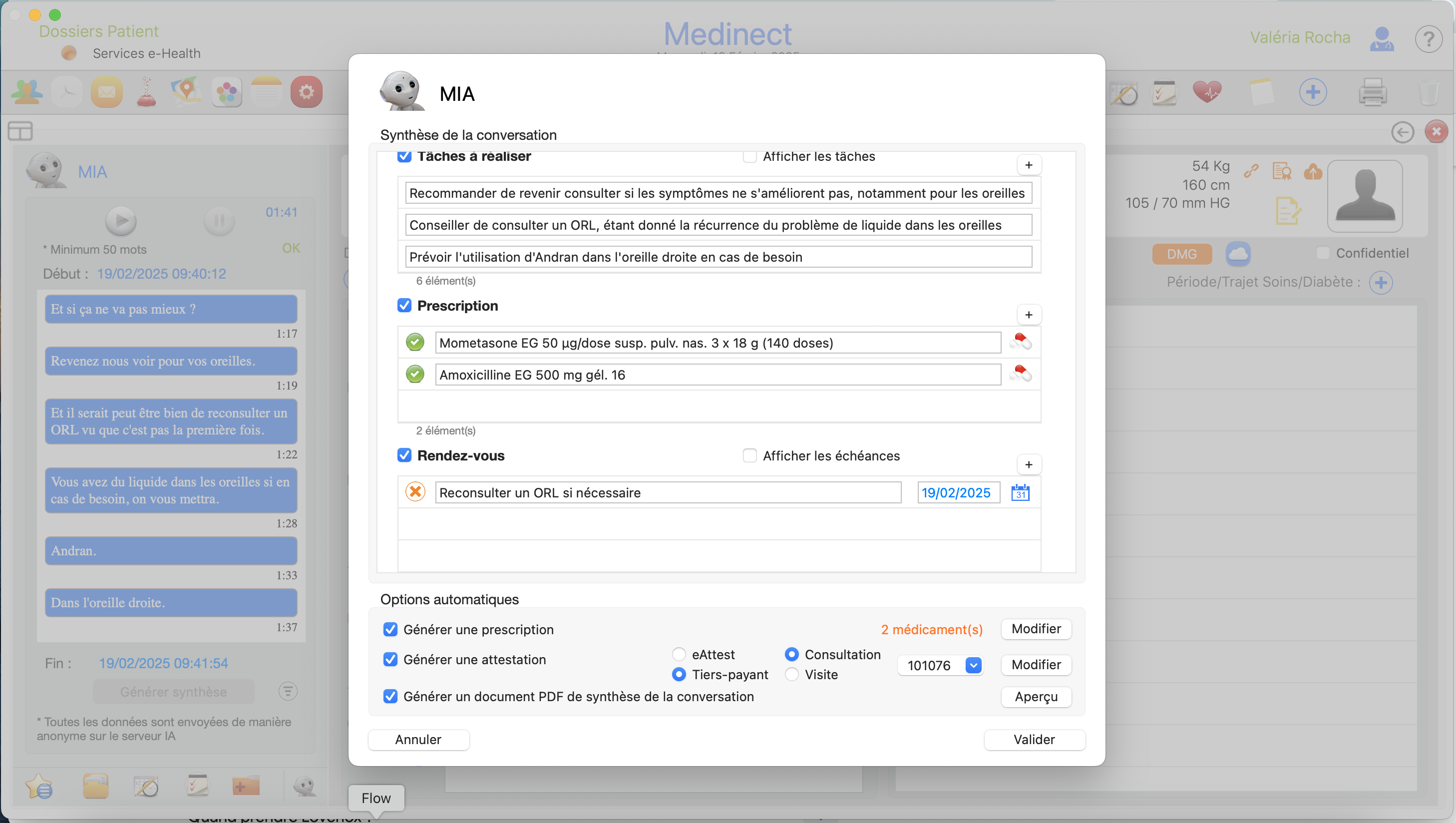The height and width of the screenshot is (823, 1456).
Task: Click the Valider button
Action: click(x=1034, y=739)
